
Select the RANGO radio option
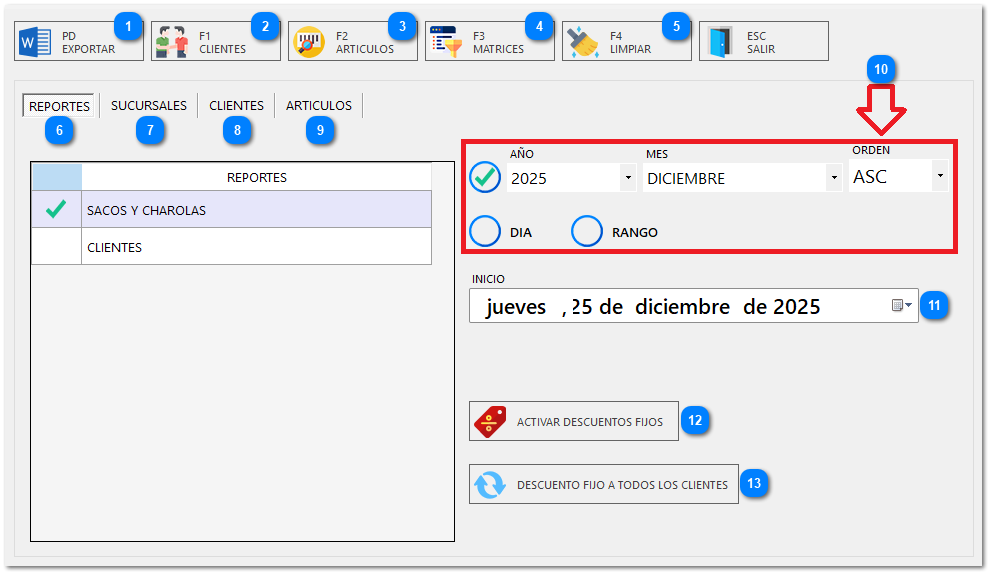click(x=587, y=231)
